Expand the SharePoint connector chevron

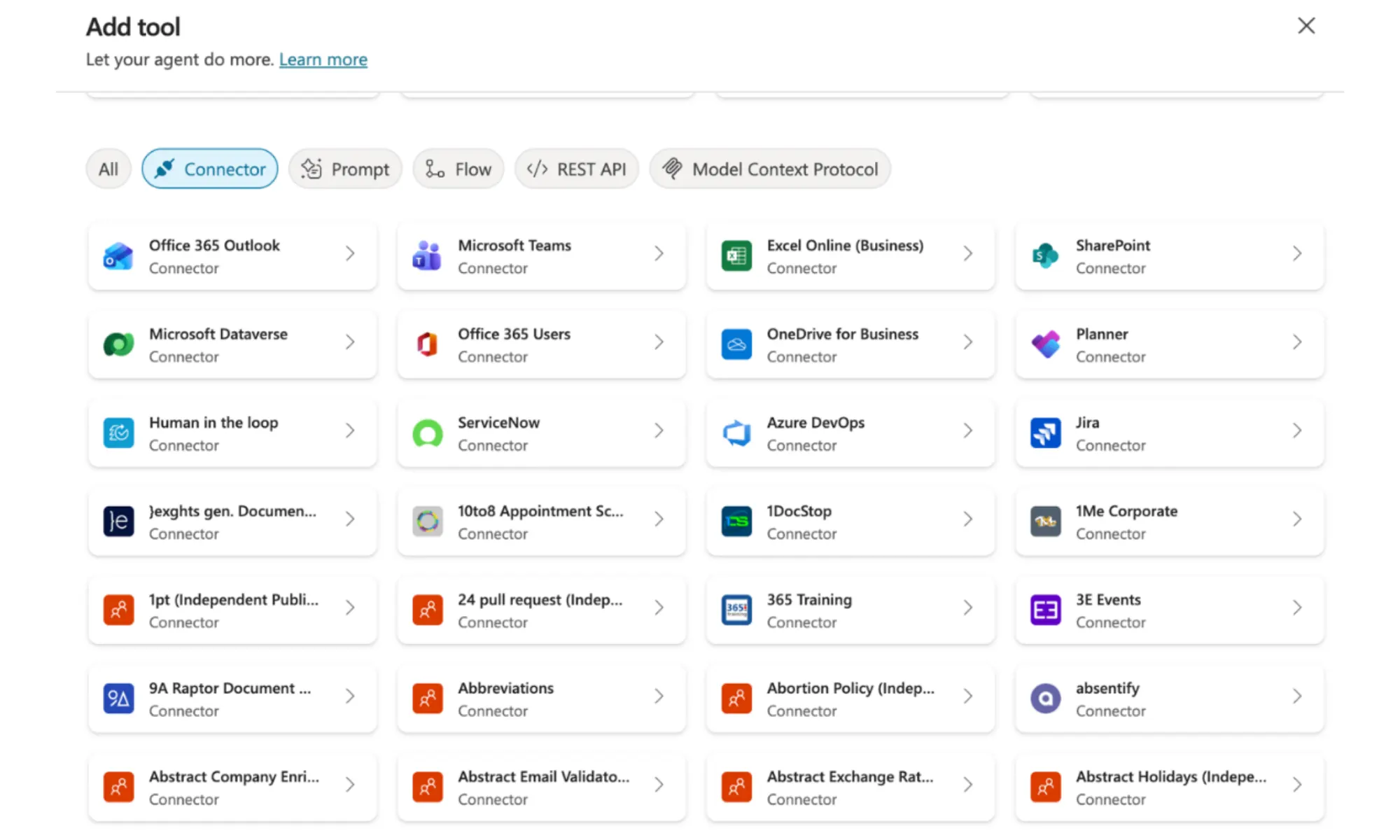[x=1297, y=253]
